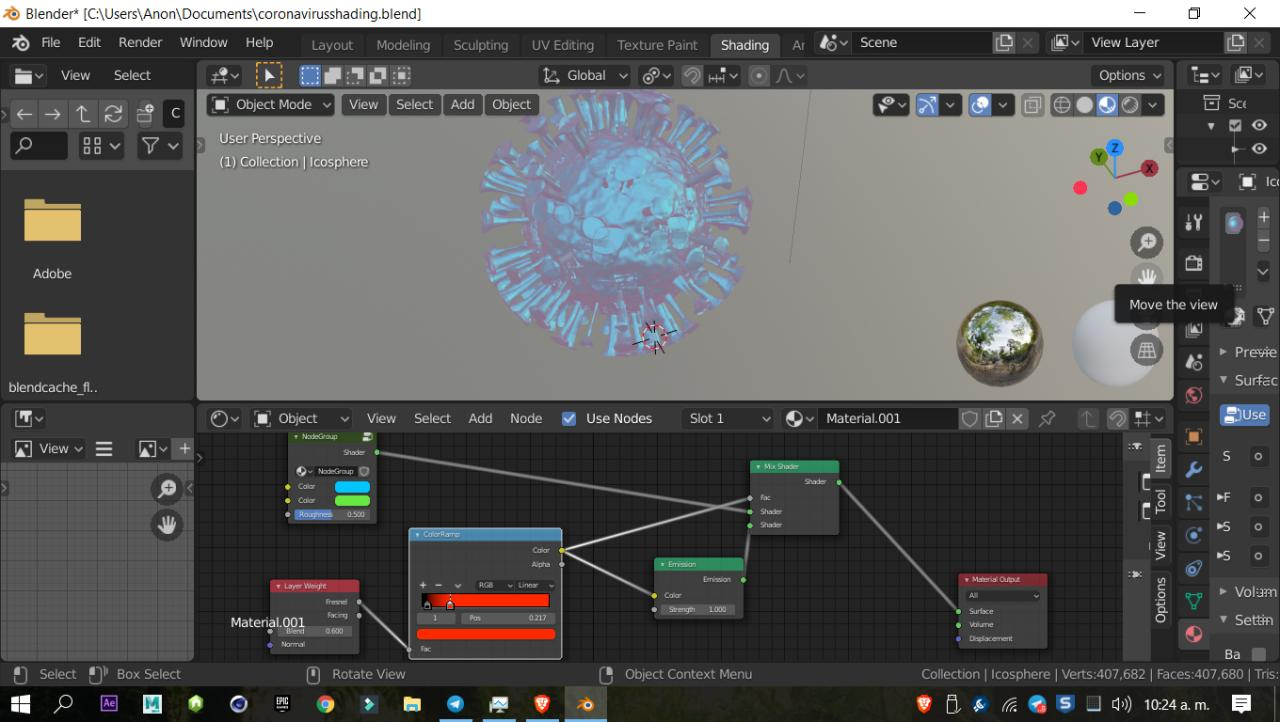Click the pan hand icon in image editor
This screenshot has width=1280, height=722.
click(x=167, y=524)
